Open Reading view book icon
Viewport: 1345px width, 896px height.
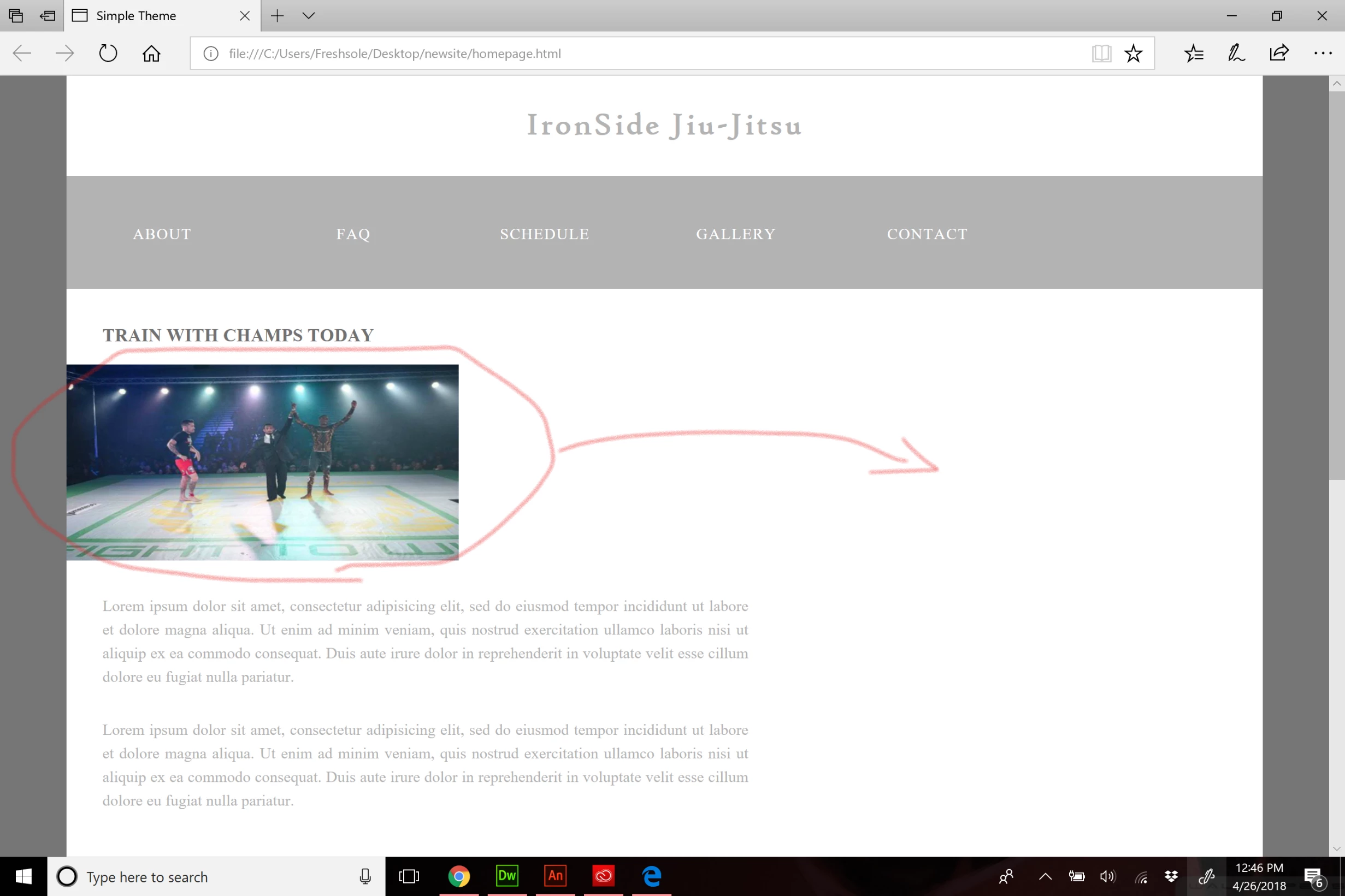[x=1101, y=53]
